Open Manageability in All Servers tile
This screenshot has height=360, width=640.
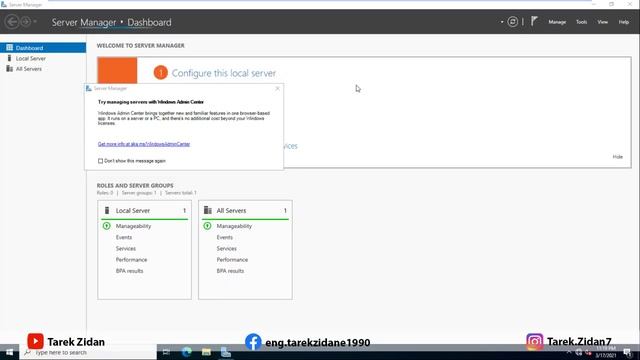coord(234,226)
